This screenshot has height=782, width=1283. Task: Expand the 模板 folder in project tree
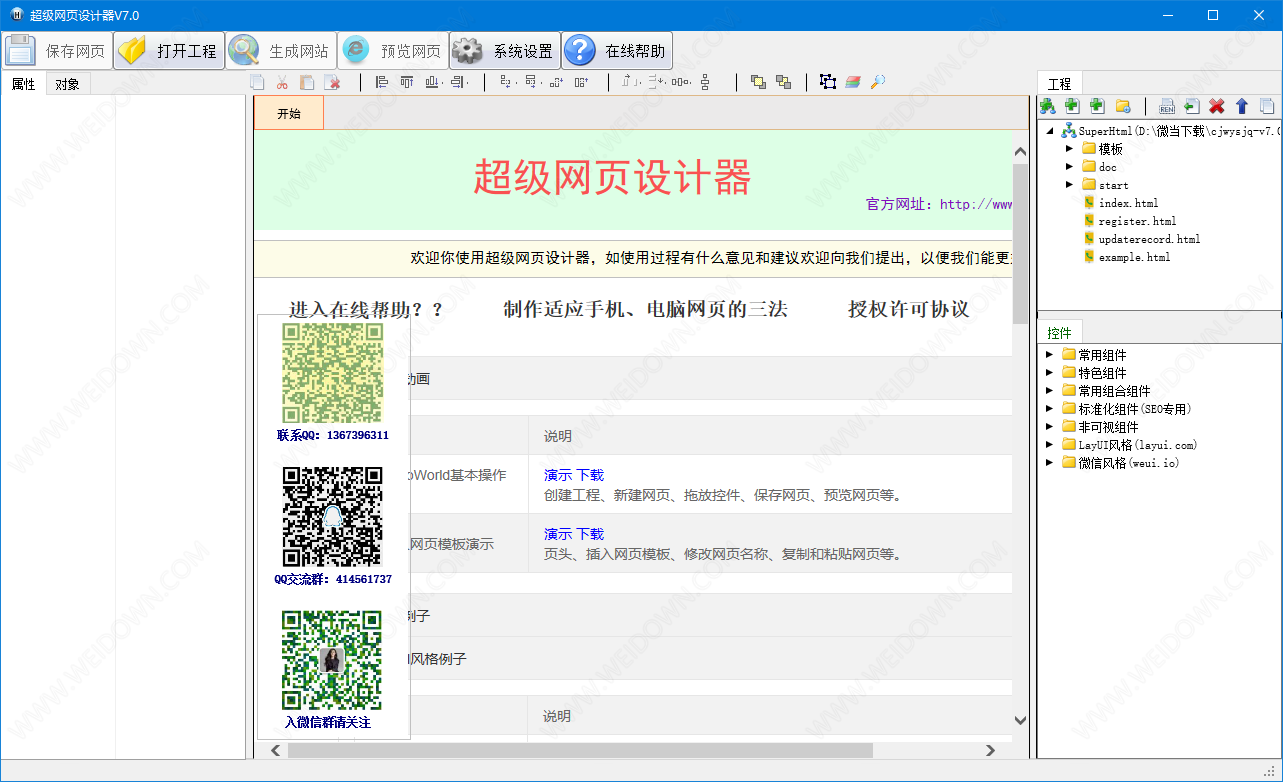pyautogui.click(x=1069, y=149)
